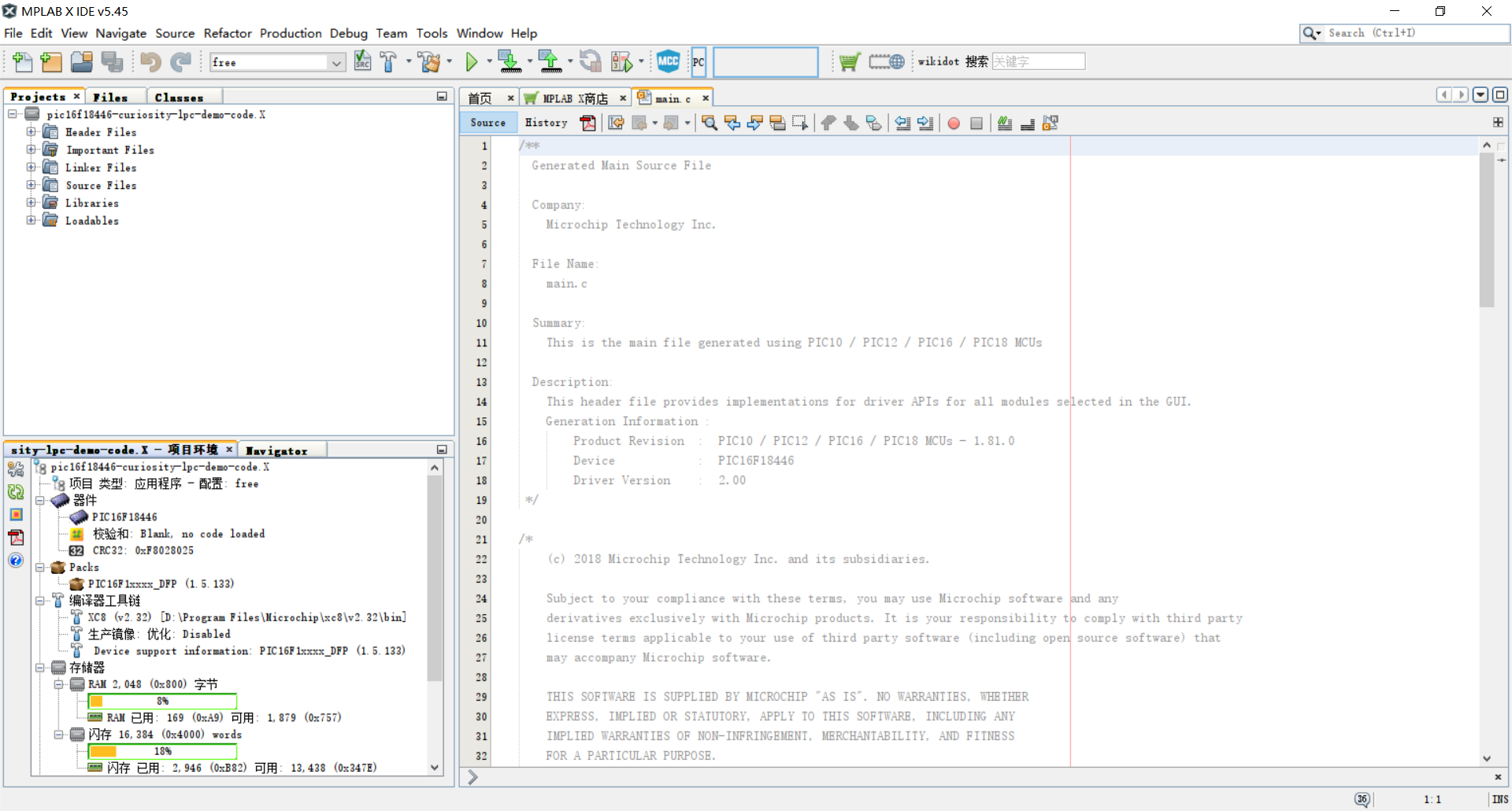Click the shopping cart store icon
Image resolution: width=1512 pixels, height=811 pixels.
point(849,61)
